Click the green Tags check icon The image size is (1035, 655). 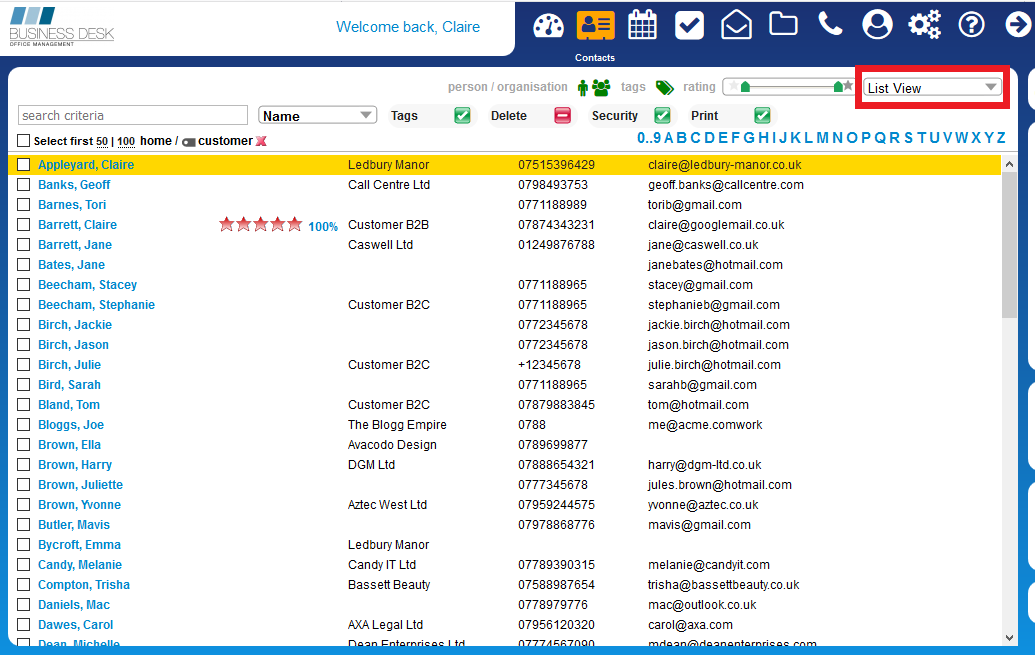462,116
